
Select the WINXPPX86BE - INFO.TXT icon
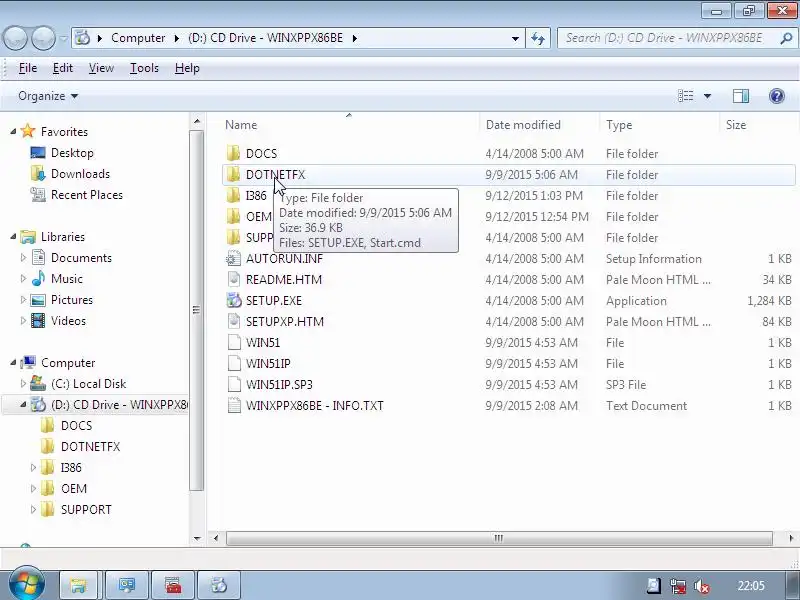pos(233,405)
